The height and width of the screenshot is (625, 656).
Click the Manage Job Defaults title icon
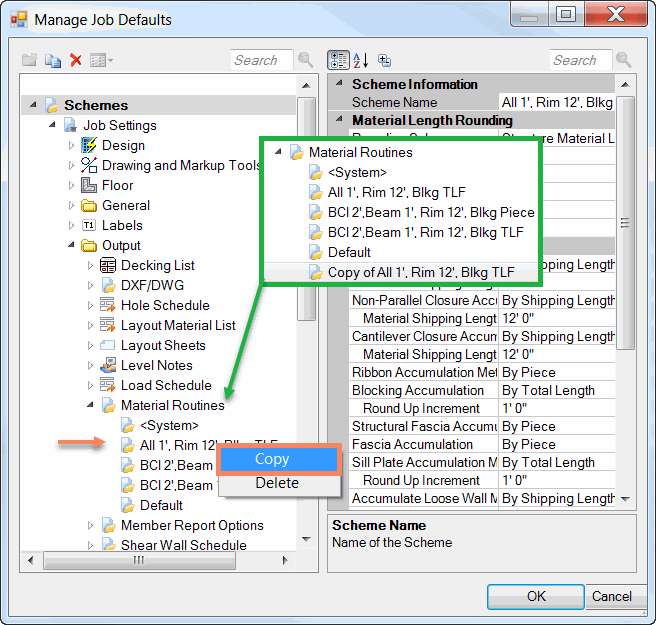[x=19, y=20]
